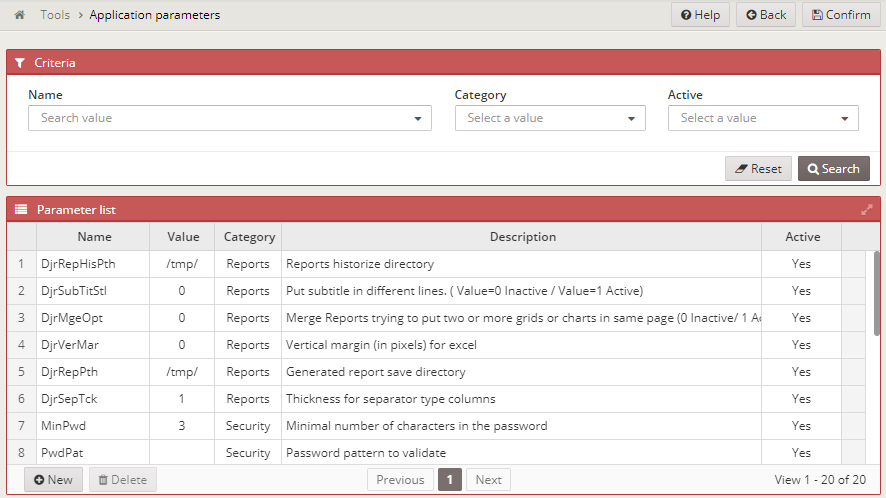
Task: Click the list icon beside Parameter list
Action: click(21, 210)
